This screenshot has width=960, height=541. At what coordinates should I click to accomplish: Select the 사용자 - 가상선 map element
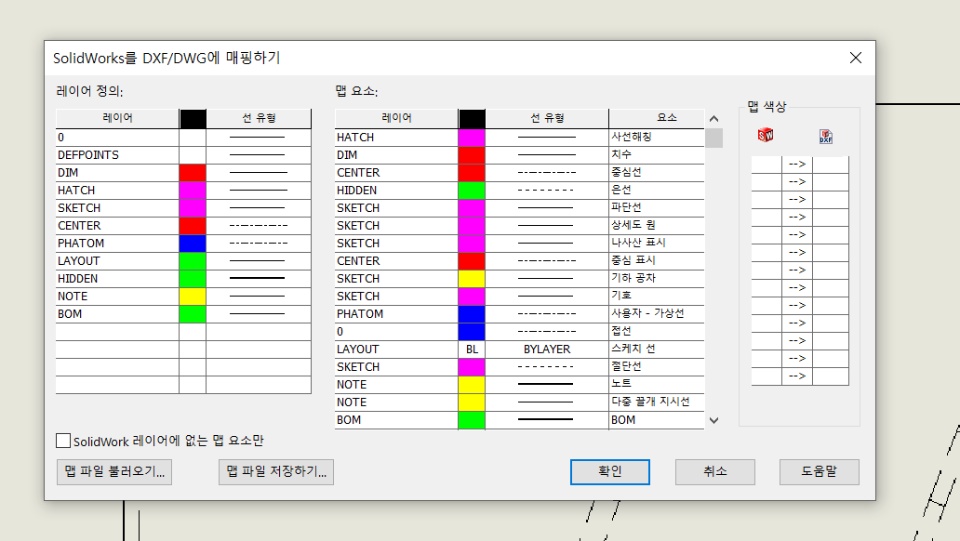tap(656, 314)
